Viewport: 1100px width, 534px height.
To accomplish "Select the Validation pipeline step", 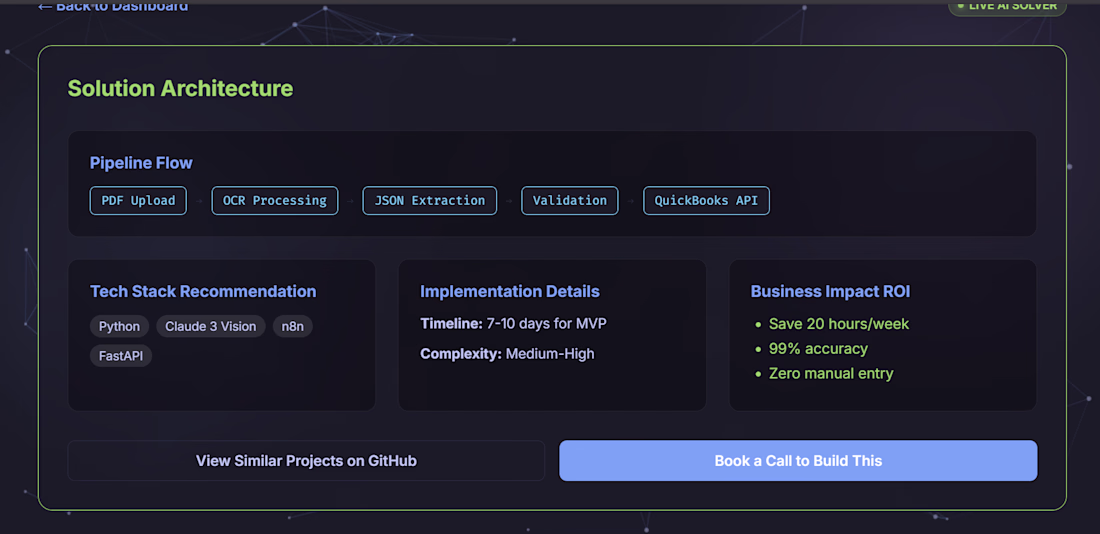I will [570, 201].
